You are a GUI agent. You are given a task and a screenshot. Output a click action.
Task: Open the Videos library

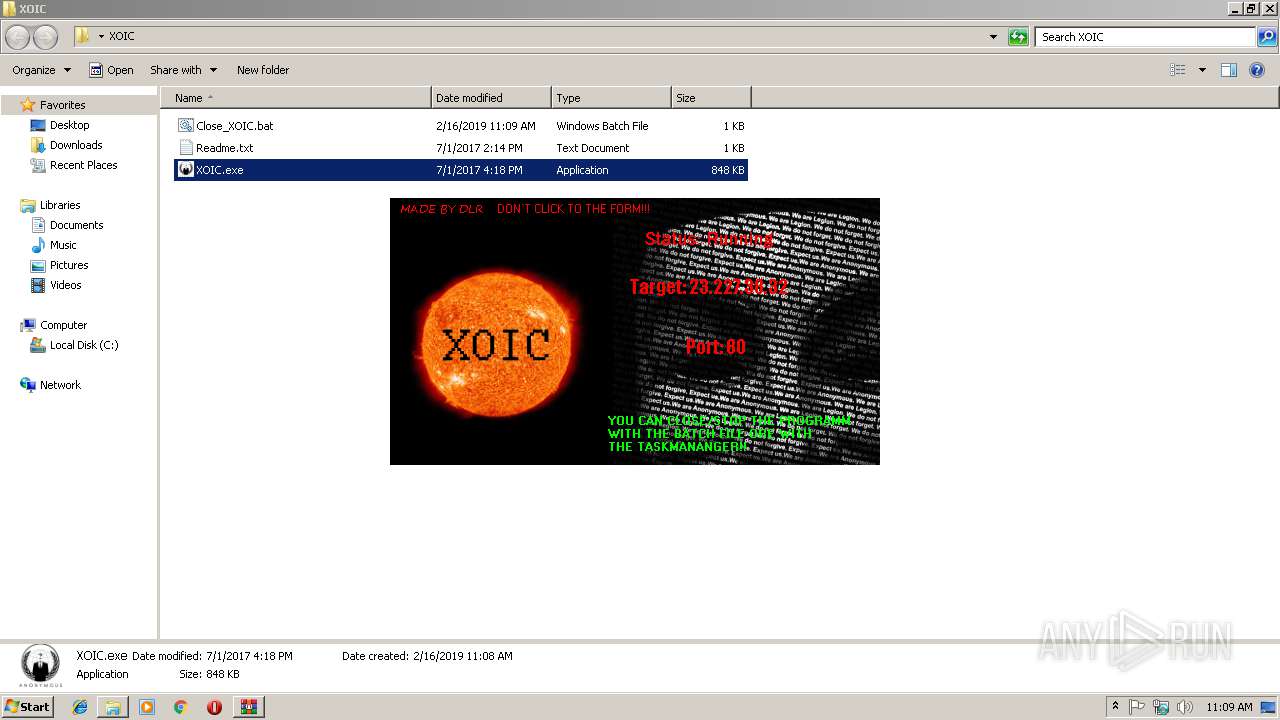pos(66,285)
